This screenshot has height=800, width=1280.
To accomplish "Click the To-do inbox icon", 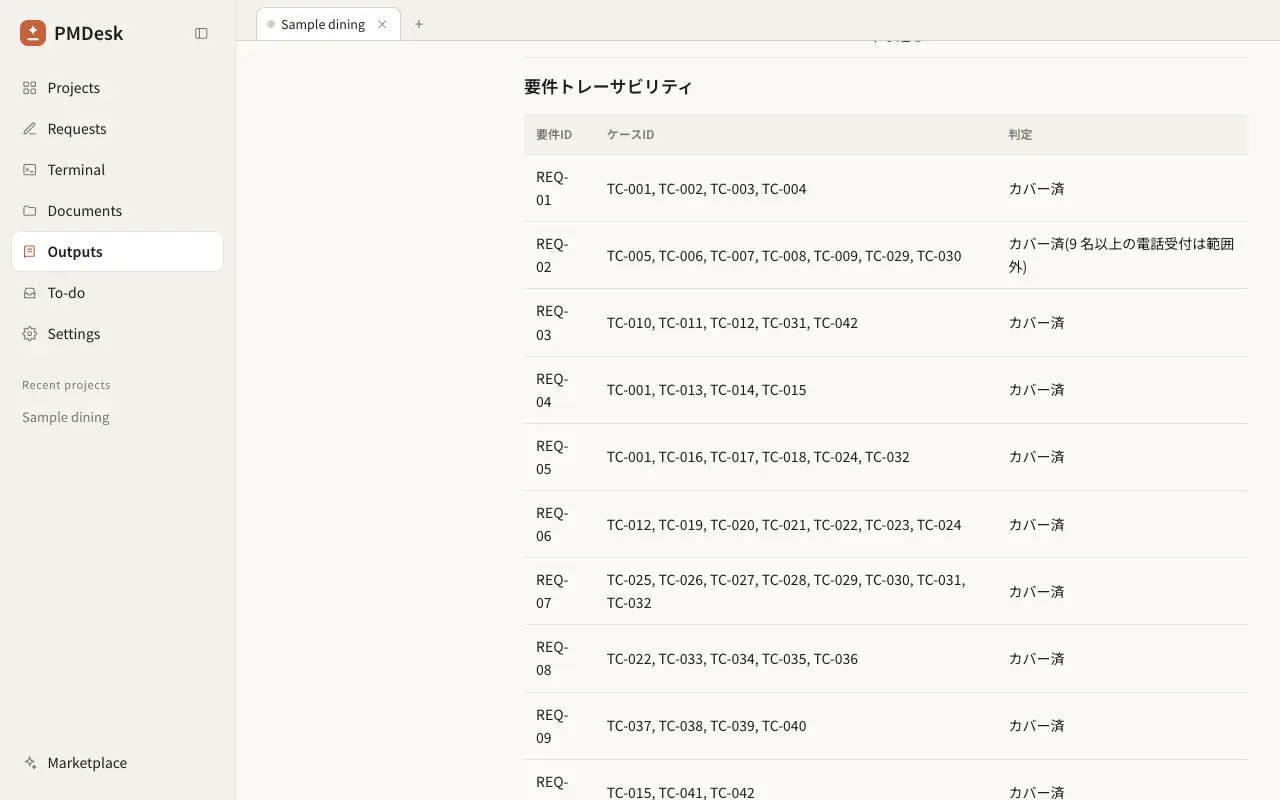I will point(30,293).
